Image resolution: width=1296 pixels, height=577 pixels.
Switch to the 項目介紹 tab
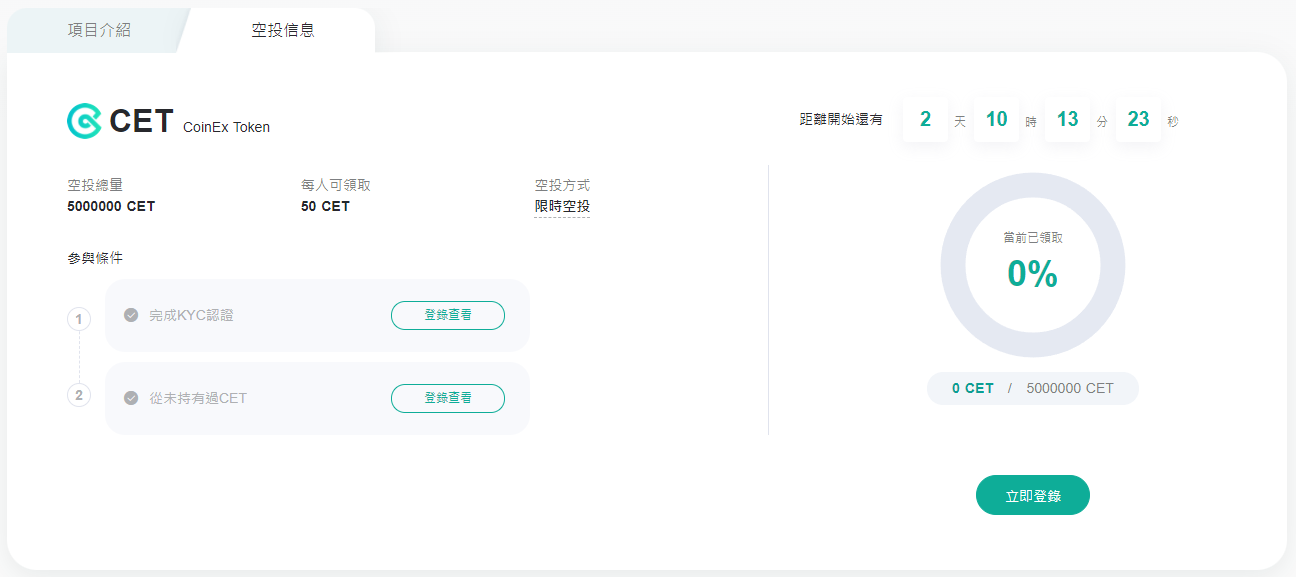coord(99,30)
